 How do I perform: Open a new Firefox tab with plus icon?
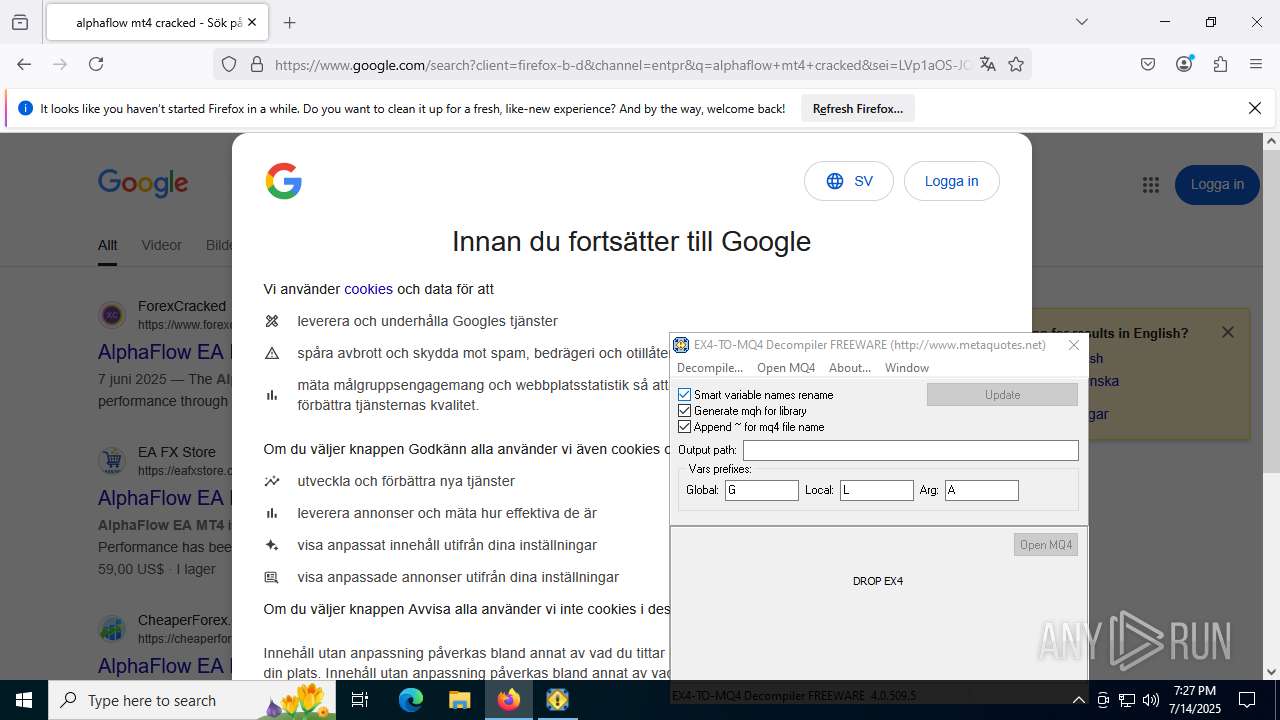coord(290,22)
